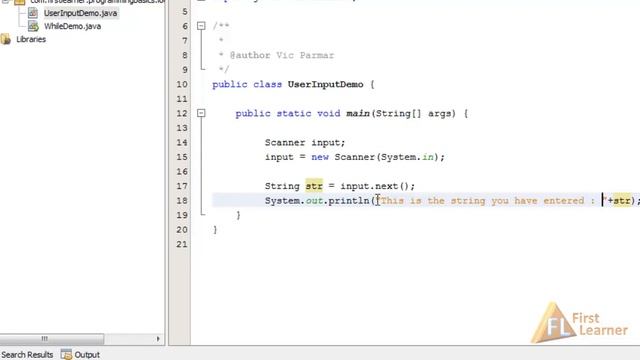Click the UserInputDemo.java file icon

pos(33,13)
